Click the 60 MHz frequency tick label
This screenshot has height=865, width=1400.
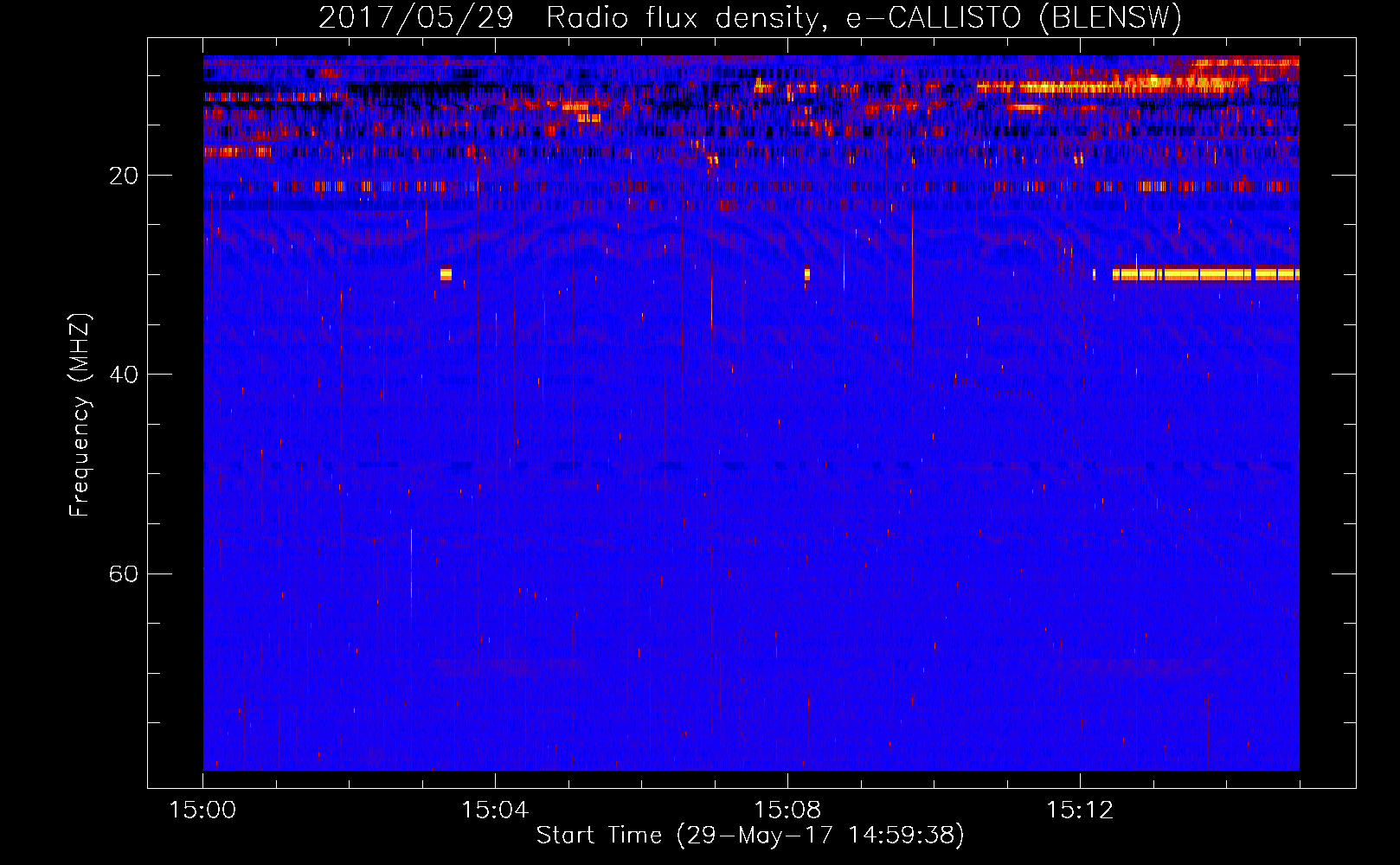point(124,574)
